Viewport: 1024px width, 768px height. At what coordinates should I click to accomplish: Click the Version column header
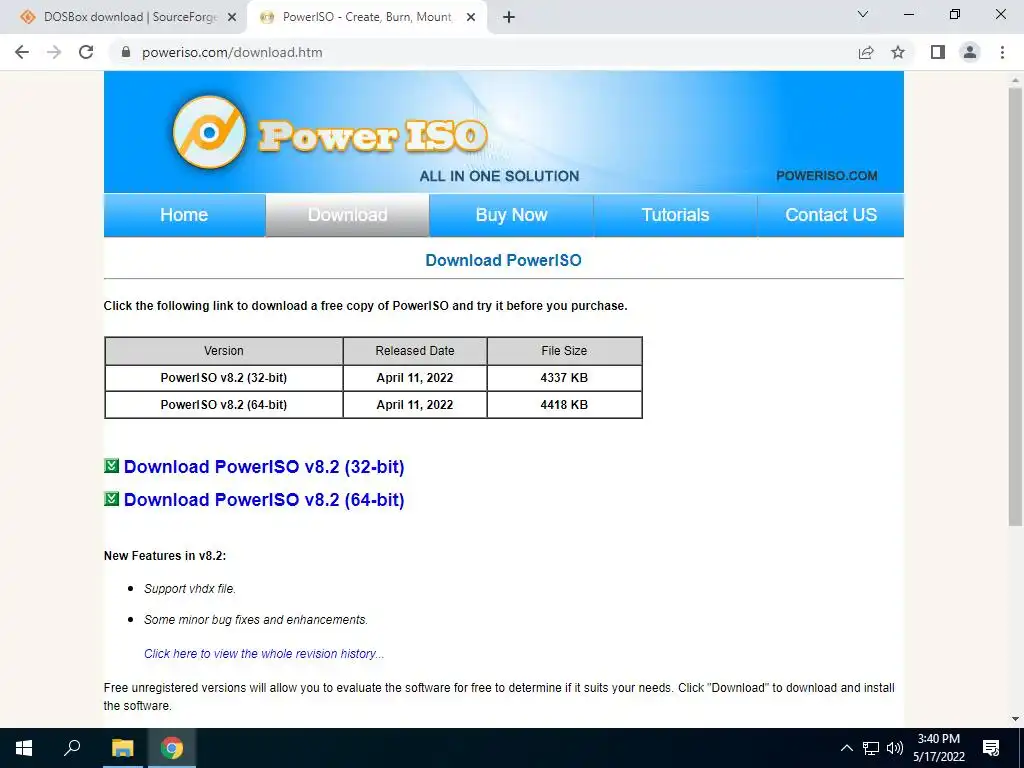tap(223, 351)
